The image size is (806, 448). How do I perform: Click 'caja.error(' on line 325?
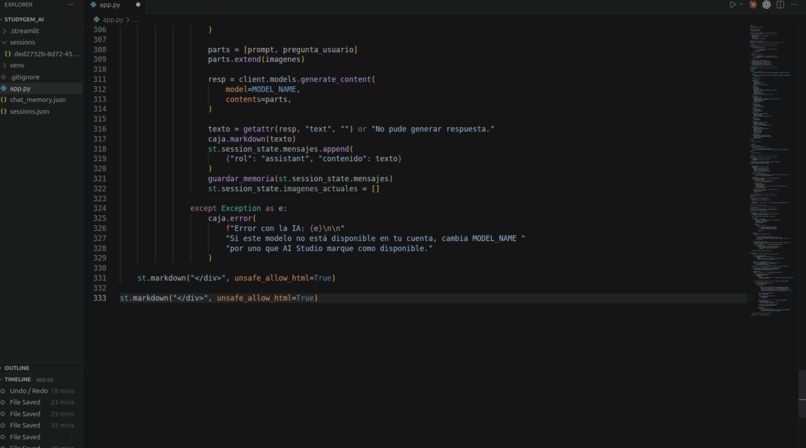pyautogui.click(x=232, y=218)
